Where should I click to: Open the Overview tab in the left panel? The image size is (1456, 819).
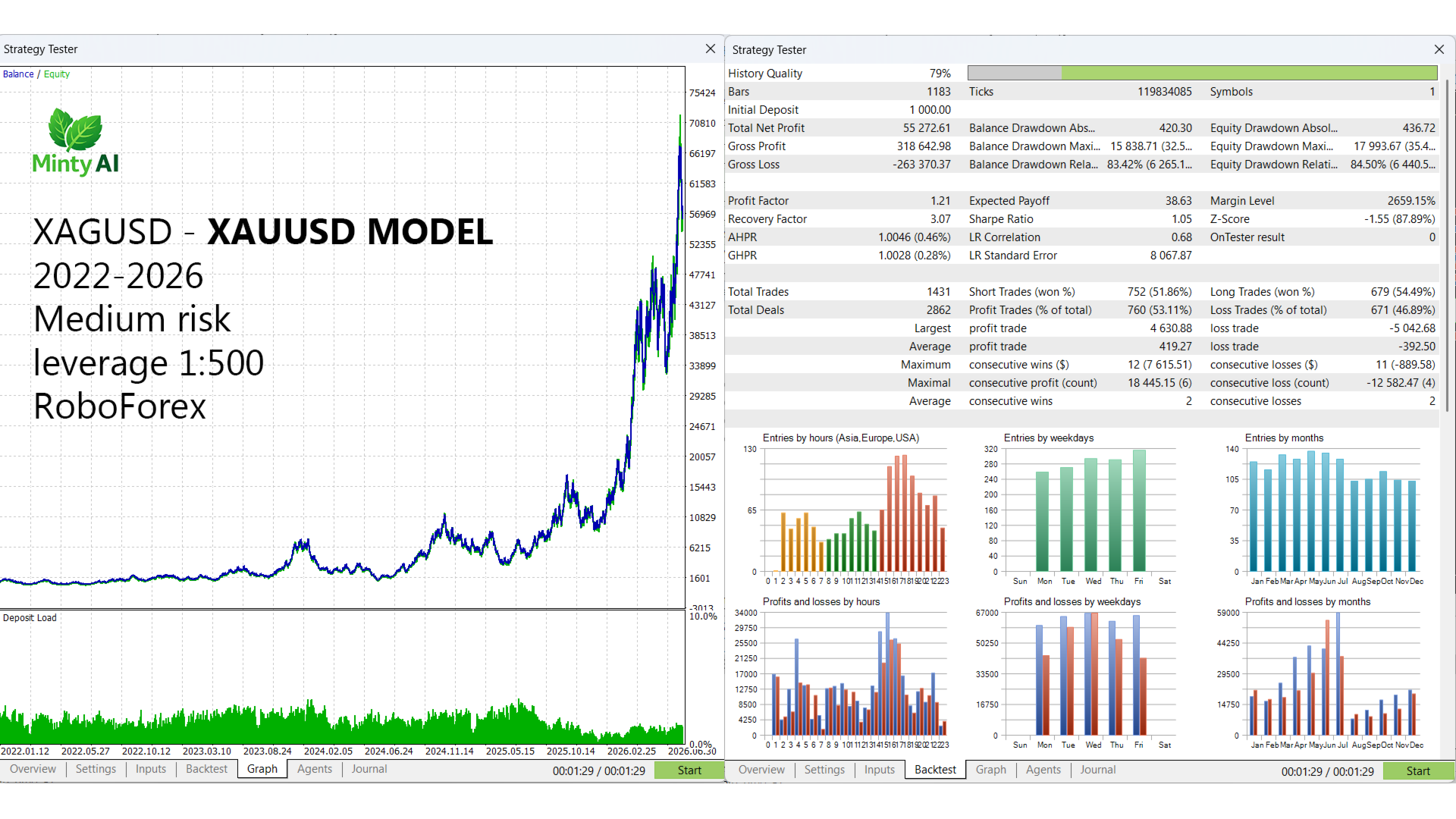pos(33,769)
